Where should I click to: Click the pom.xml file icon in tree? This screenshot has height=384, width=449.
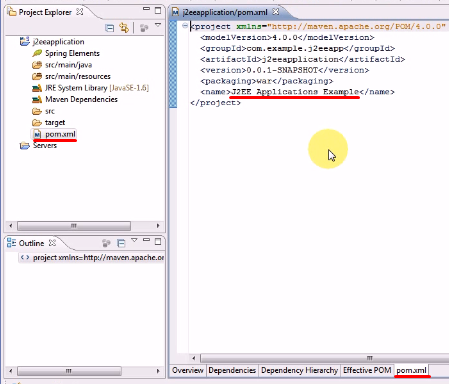37,134
